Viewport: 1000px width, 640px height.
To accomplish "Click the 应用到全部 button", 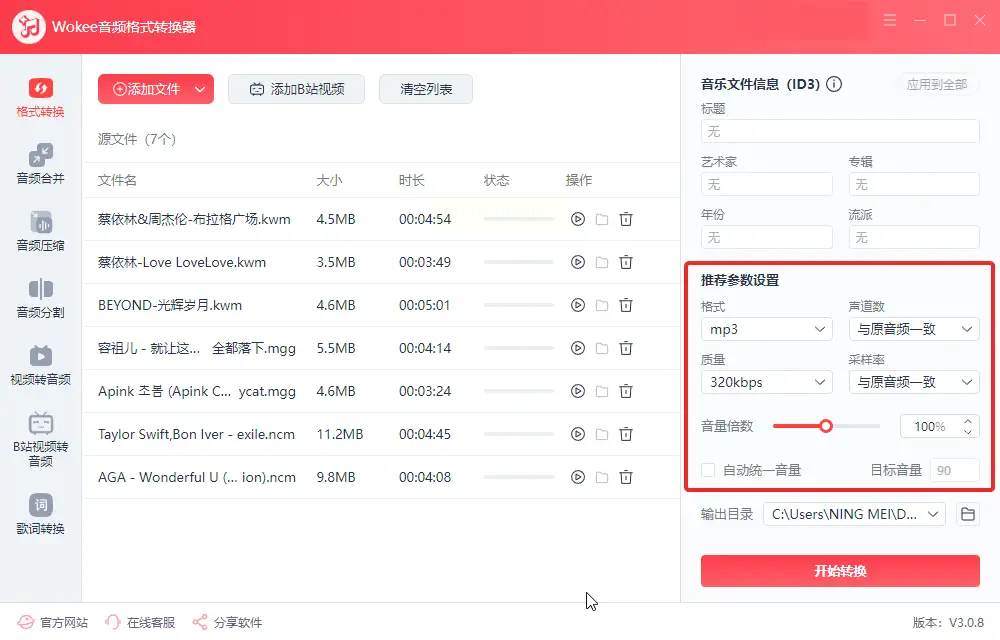I will 937,84.
